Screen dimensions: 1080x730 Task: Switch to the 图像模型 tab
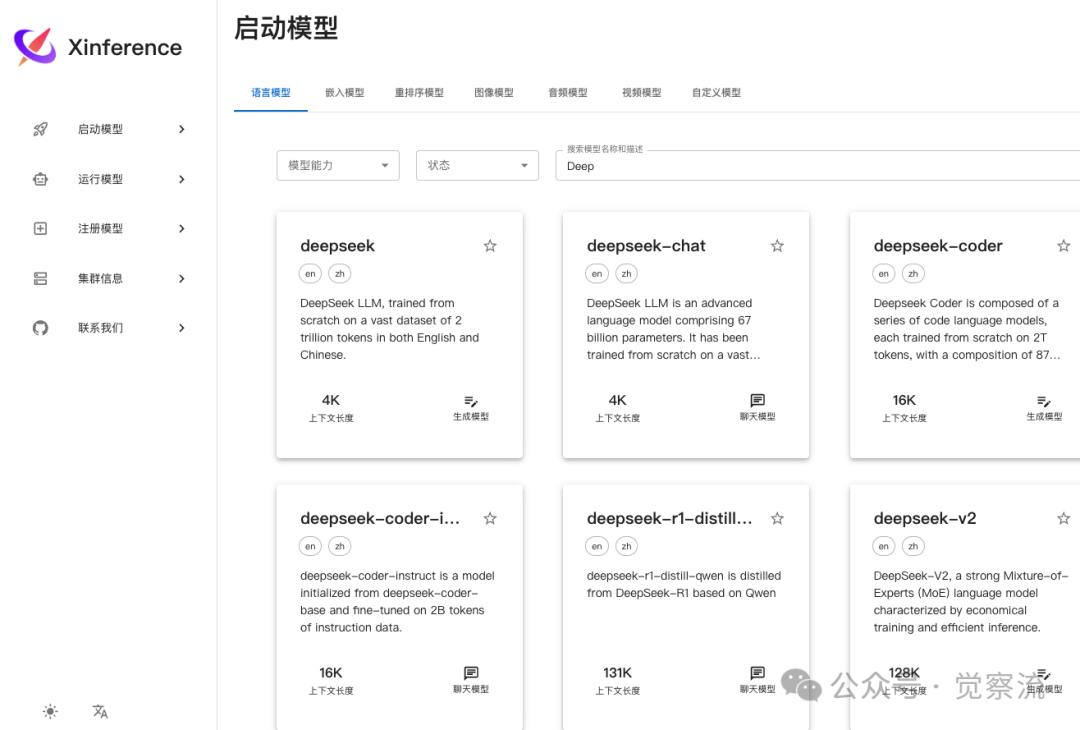pyautogui.click(x=494, y=92)
